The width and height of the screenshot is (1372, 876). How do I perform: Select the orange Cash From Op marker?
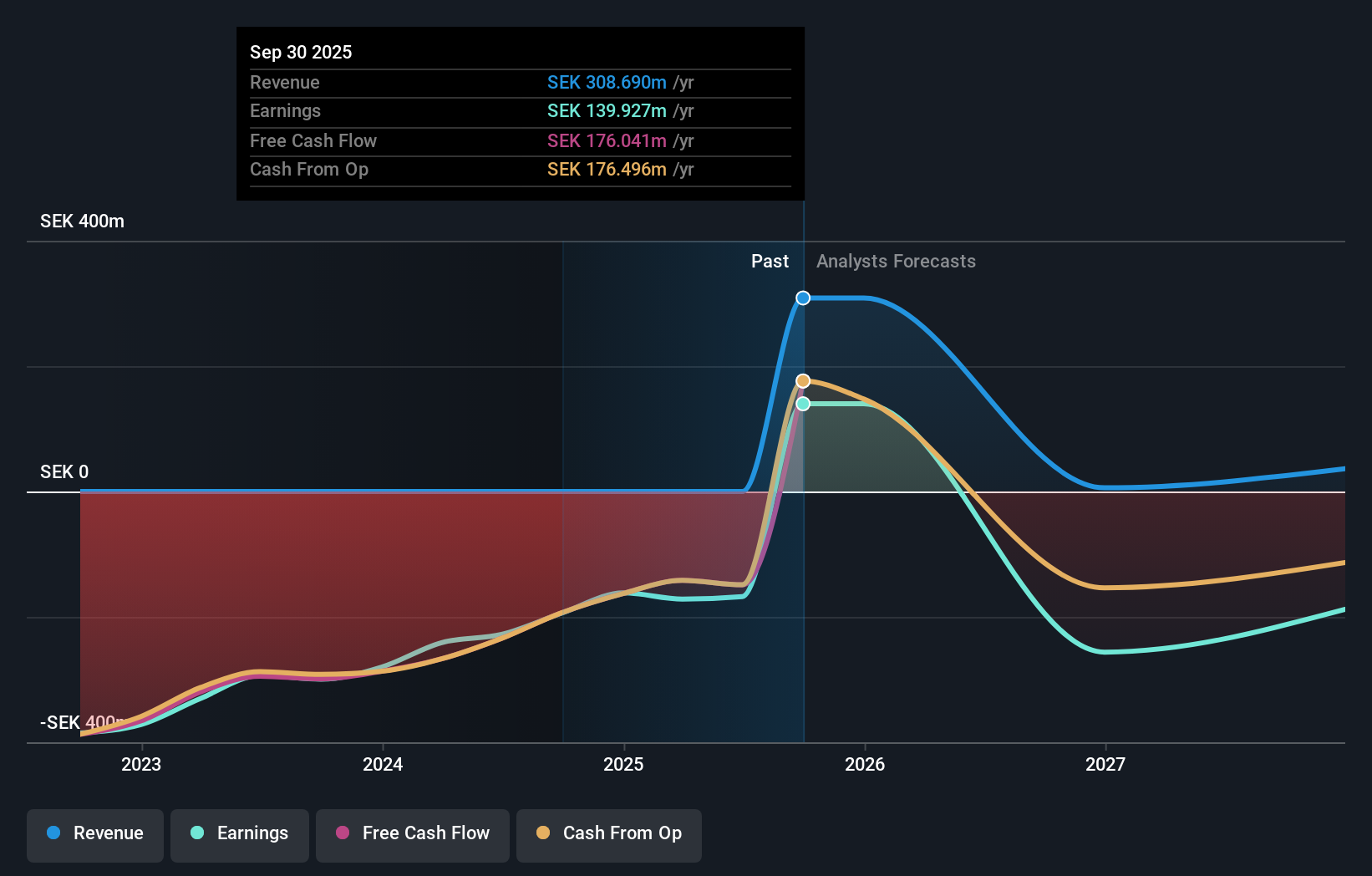click(x=803, y=379)
